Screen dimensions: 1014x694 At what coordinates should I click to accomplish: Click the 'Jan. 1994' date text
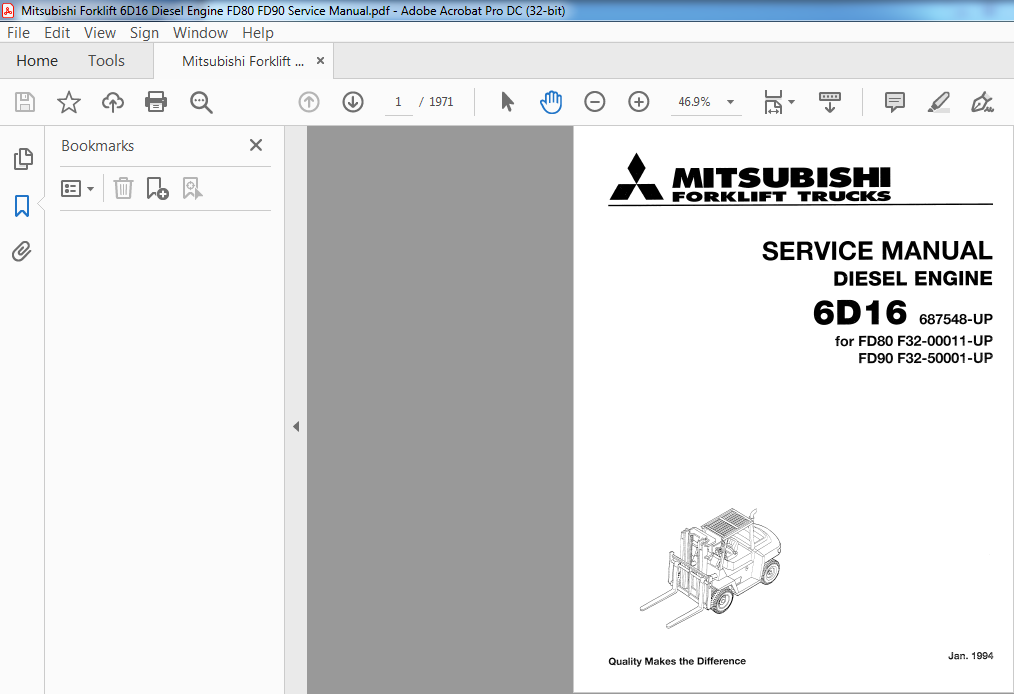pos(970,656)
